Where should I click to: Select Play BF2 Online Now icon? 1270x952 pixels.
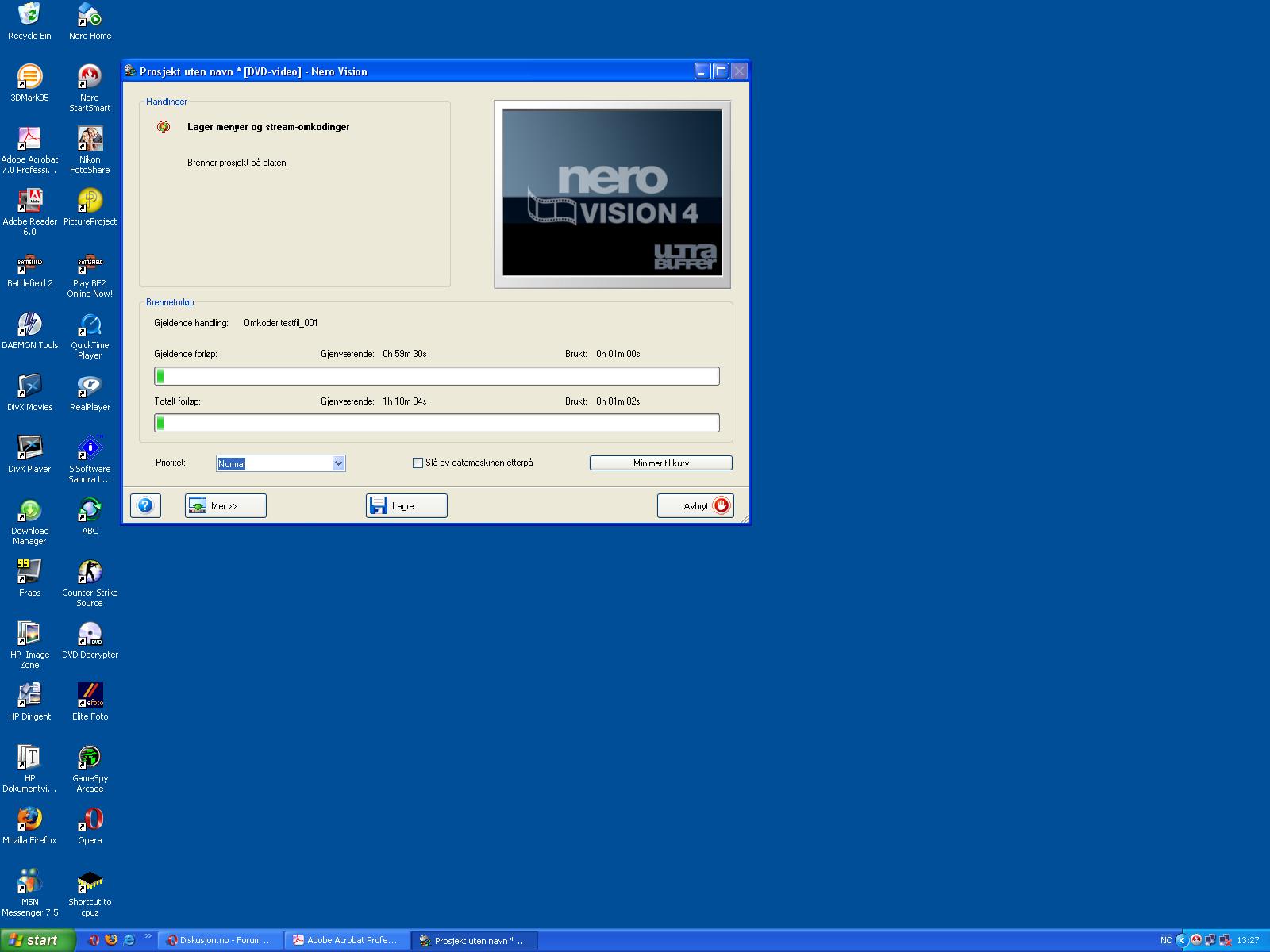(x=90, y=274)
